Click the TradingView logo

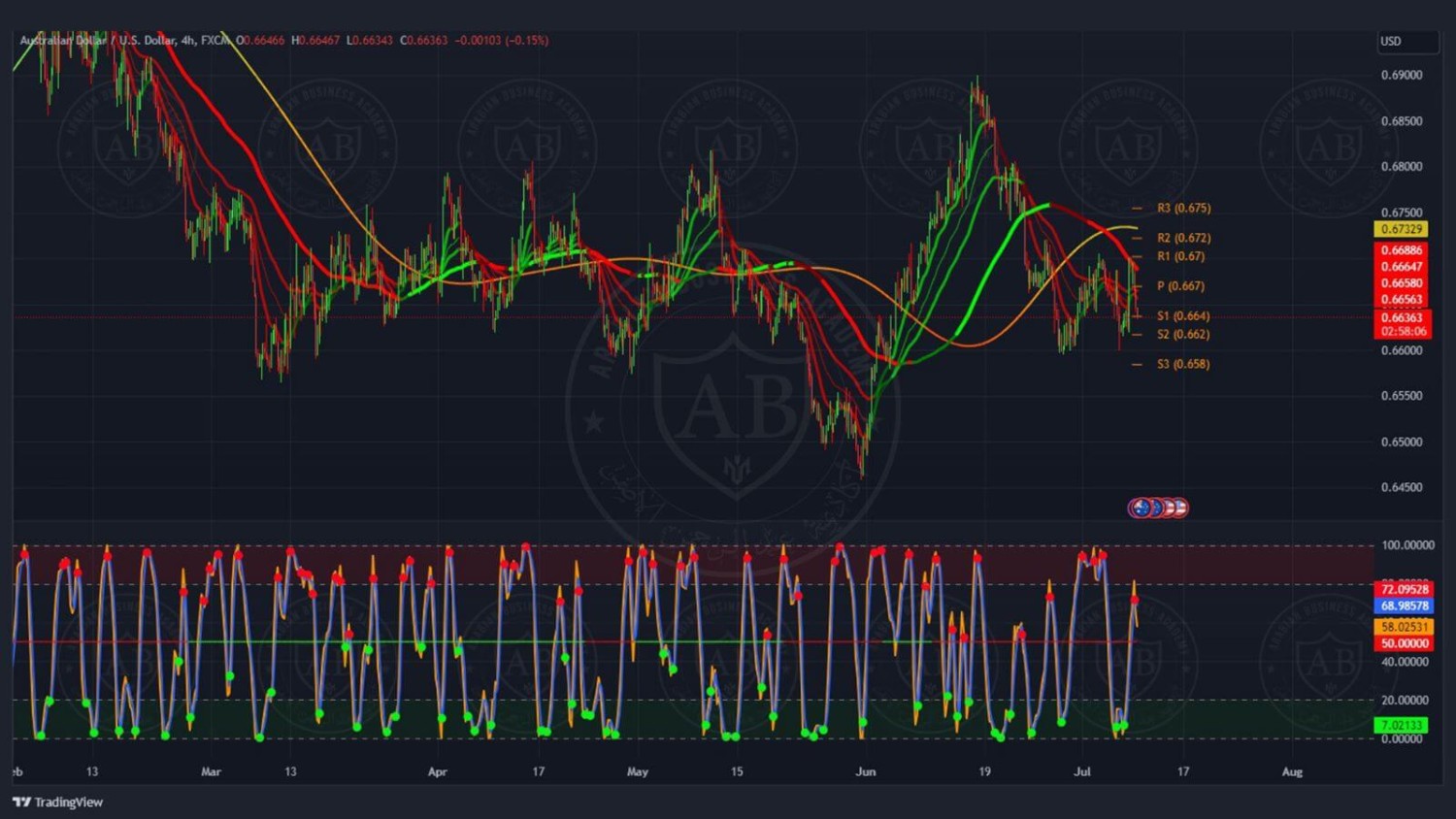[x=58, y=802]
